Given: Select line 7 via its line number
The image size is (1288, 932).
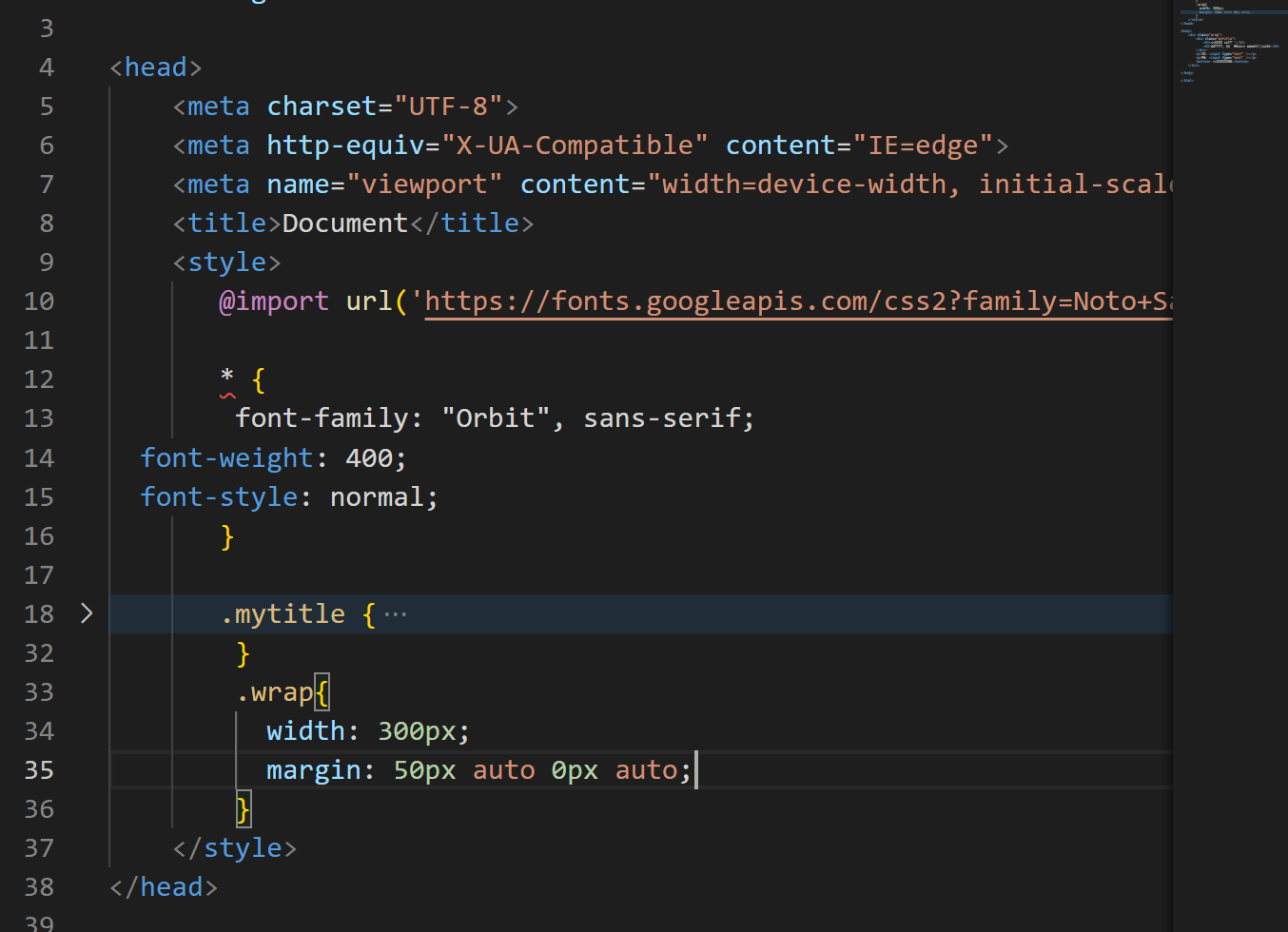Looking at the screenshot, I should [x=47, y=184].
